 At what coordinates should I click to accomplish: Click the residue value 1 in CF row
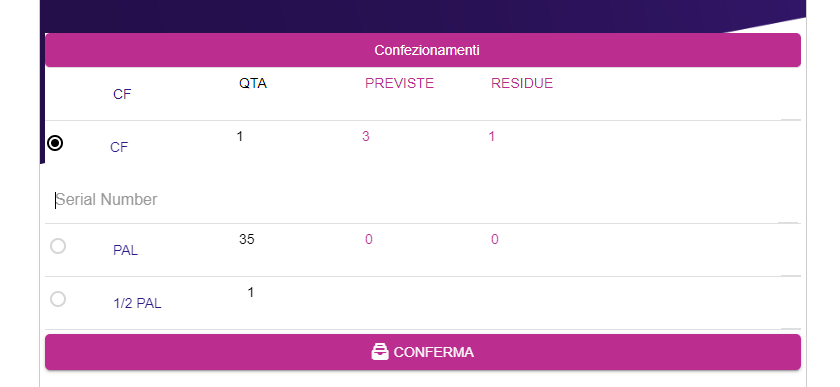point(491,136)
